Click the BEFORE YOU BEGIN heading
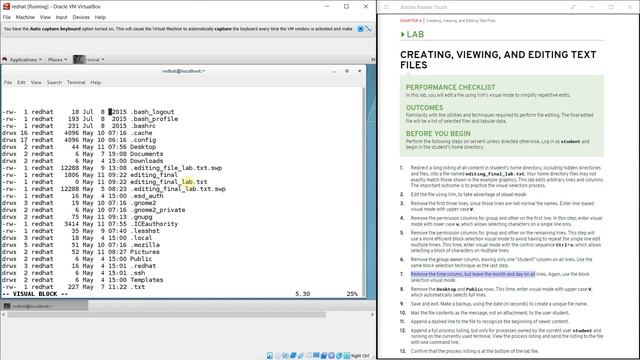The image size is (640, 360). pos(438,134)
